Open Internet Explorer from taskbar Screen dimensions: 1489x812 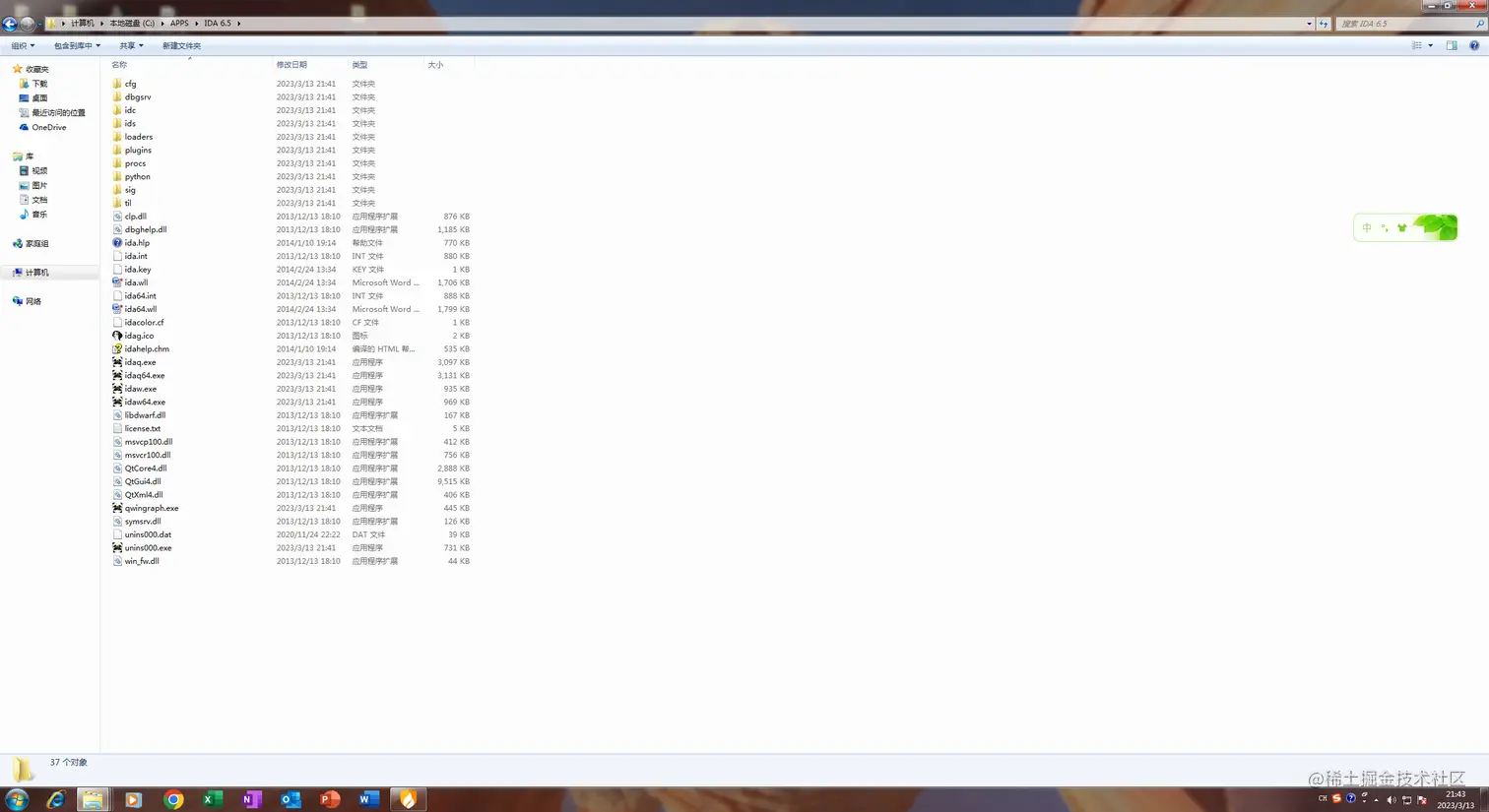(x=55, y=799)
